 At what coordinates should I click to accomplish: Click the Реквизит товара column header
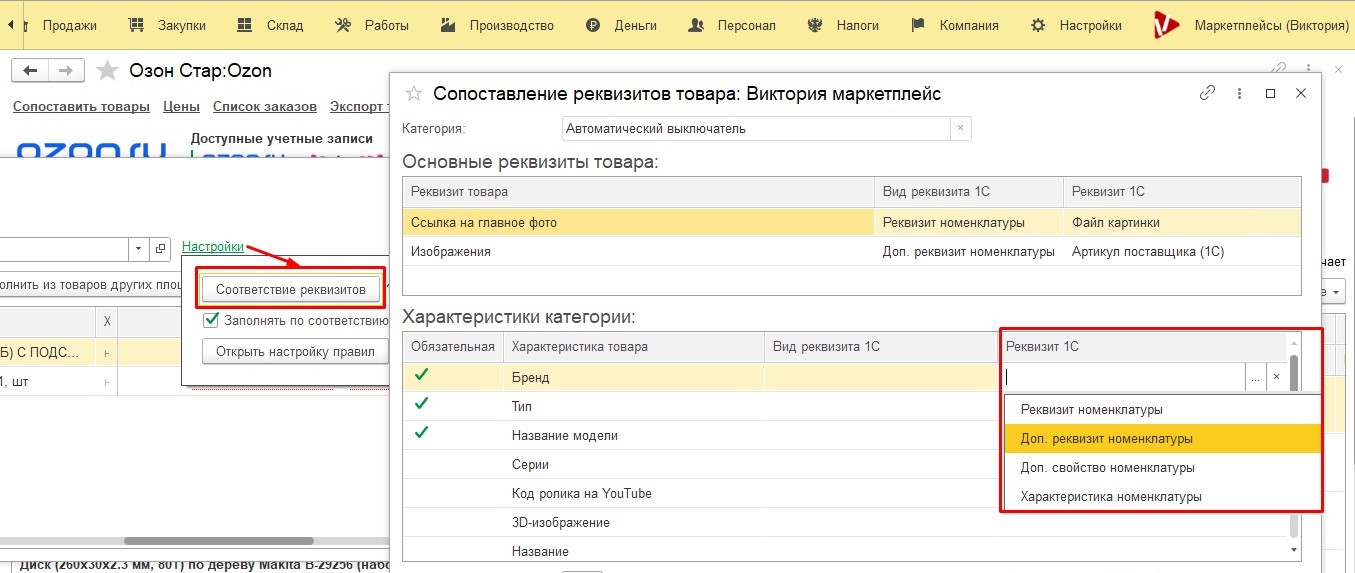coord(638,192)
